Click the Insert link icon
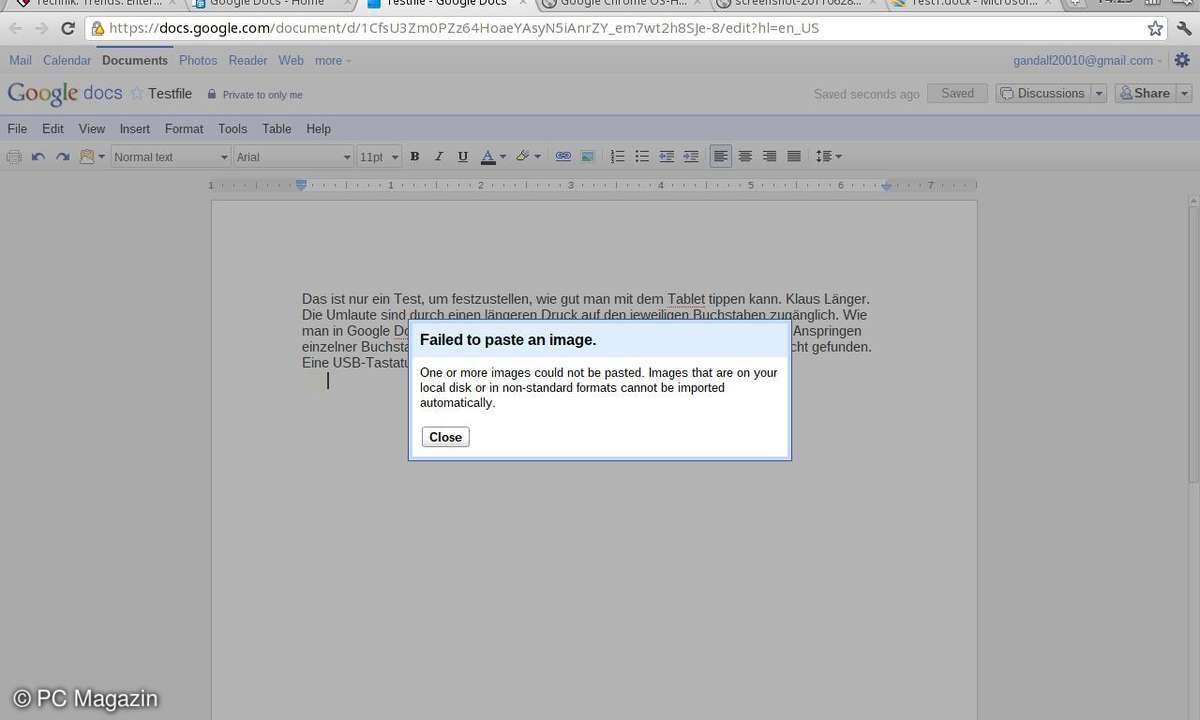1200x720 pixels. tap(563, 157)
